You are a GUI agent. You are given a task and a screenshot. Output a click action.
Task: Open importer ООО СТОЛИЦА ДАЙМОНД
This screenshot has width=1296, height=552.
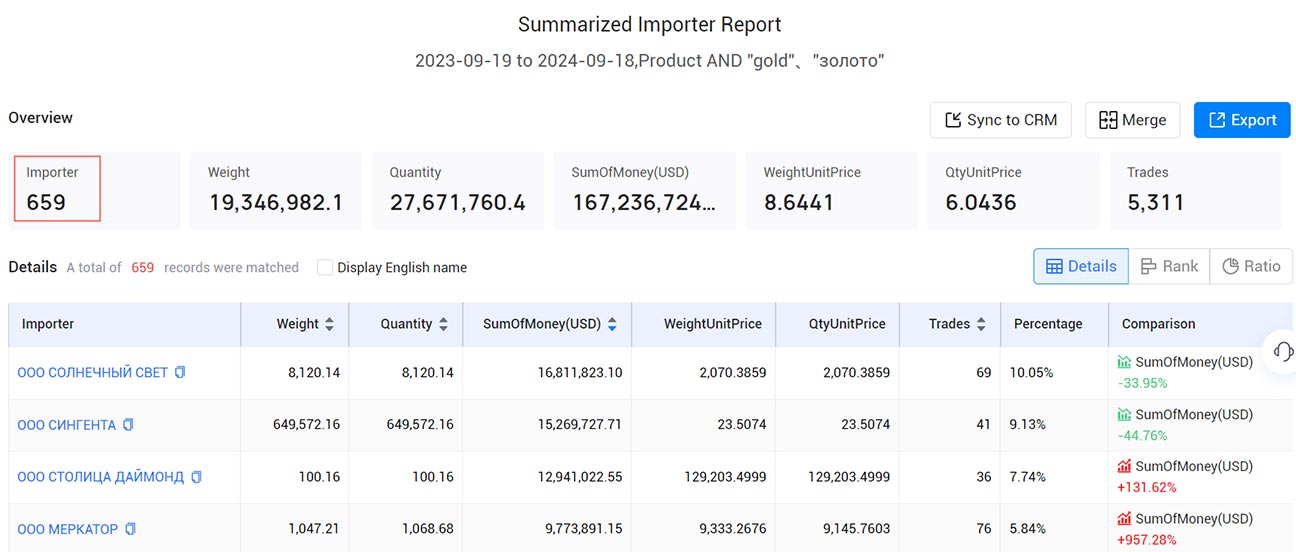(101, 476)
